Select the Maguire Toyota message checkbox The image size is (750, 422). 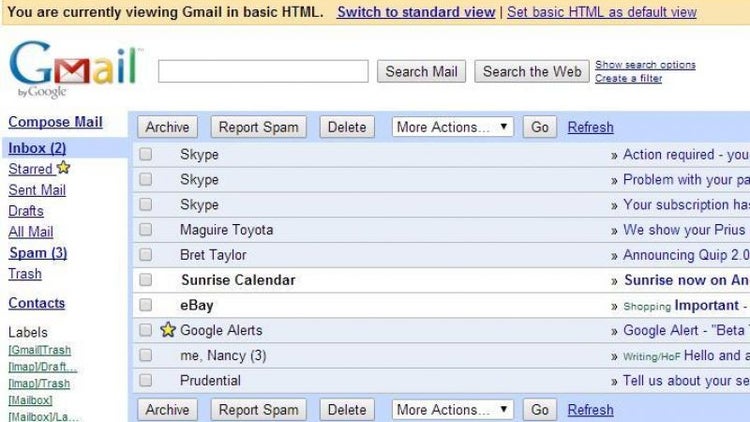145,230
